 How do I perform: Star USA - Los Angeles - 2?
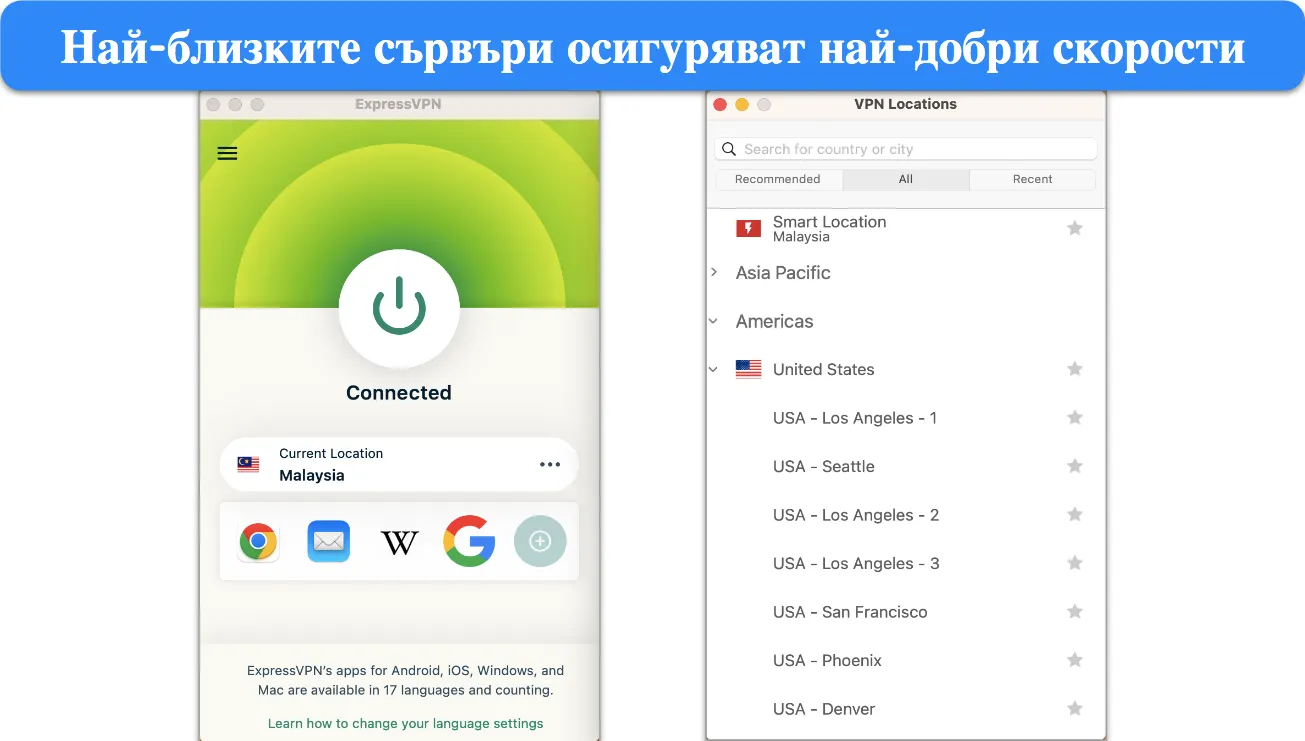coord(1075,514)
